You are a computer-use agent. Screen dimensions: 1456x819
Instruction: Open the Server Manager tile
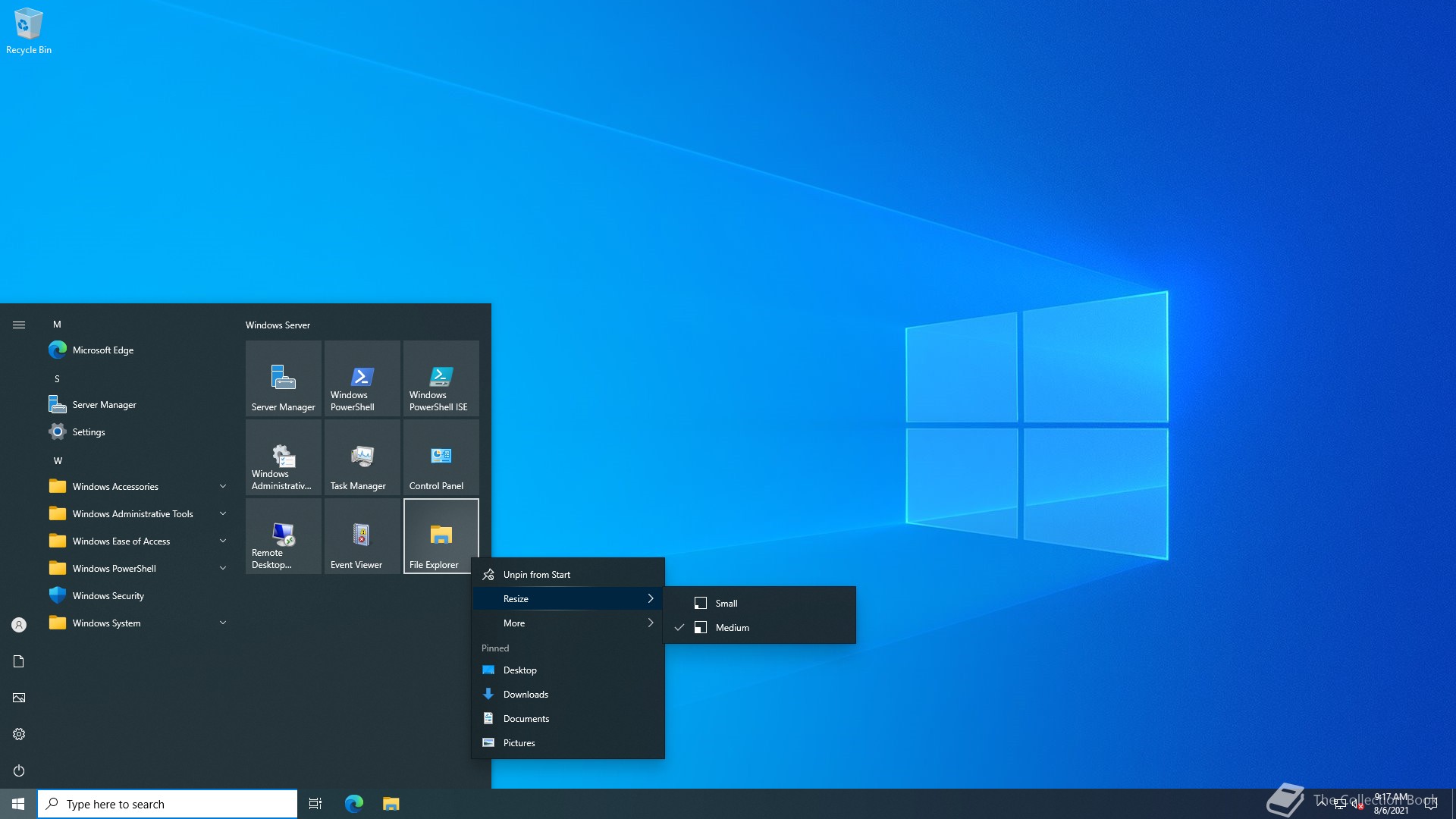pyautogui.click(x=284, y=378)
